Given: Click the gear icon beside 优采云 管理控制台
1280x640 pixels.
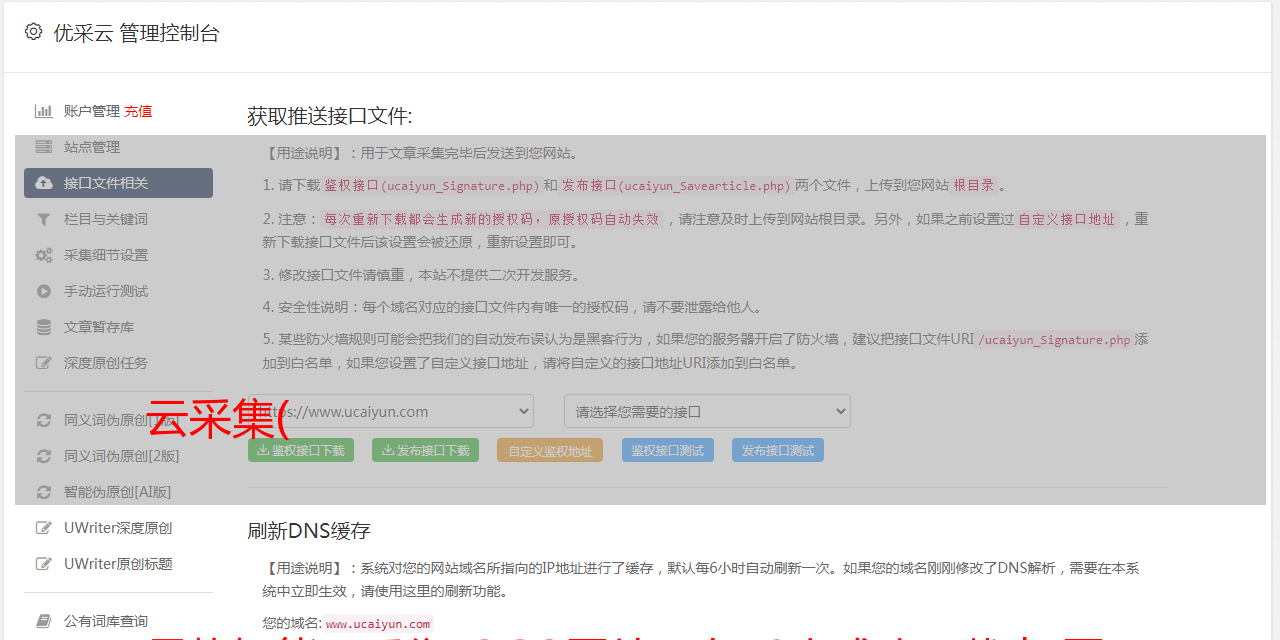Looking at the screenshot, I should (33, 32).
